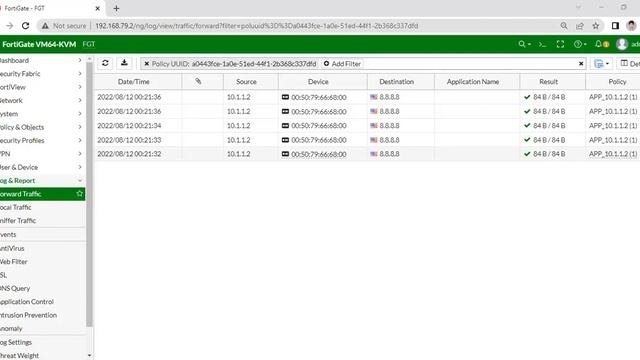Expand the Dashboard menu
The image size is (640, 360).
(42, 60)
